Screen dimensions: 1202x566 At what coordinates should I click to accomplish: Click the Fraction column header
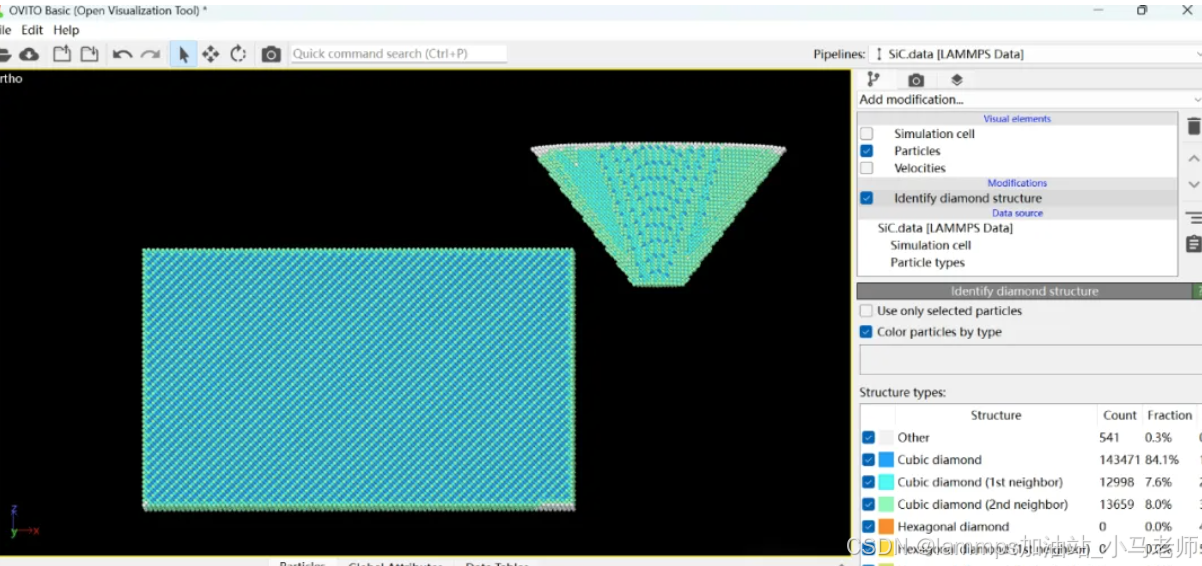(x=1169, y=415)
